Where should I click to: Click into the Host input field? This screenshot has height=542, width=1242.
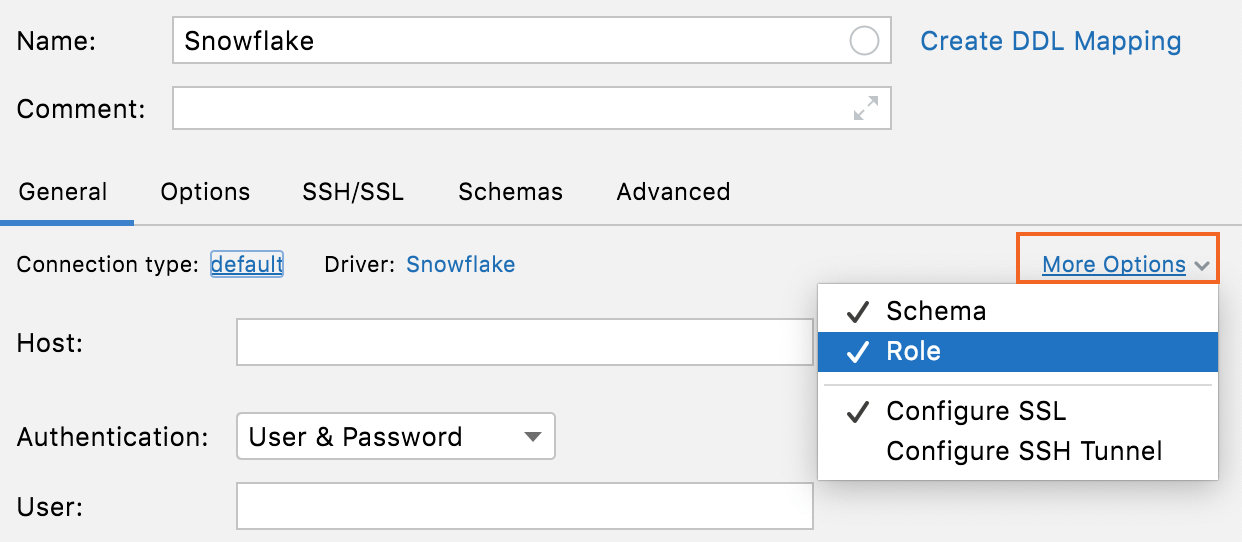pos(524,343)
